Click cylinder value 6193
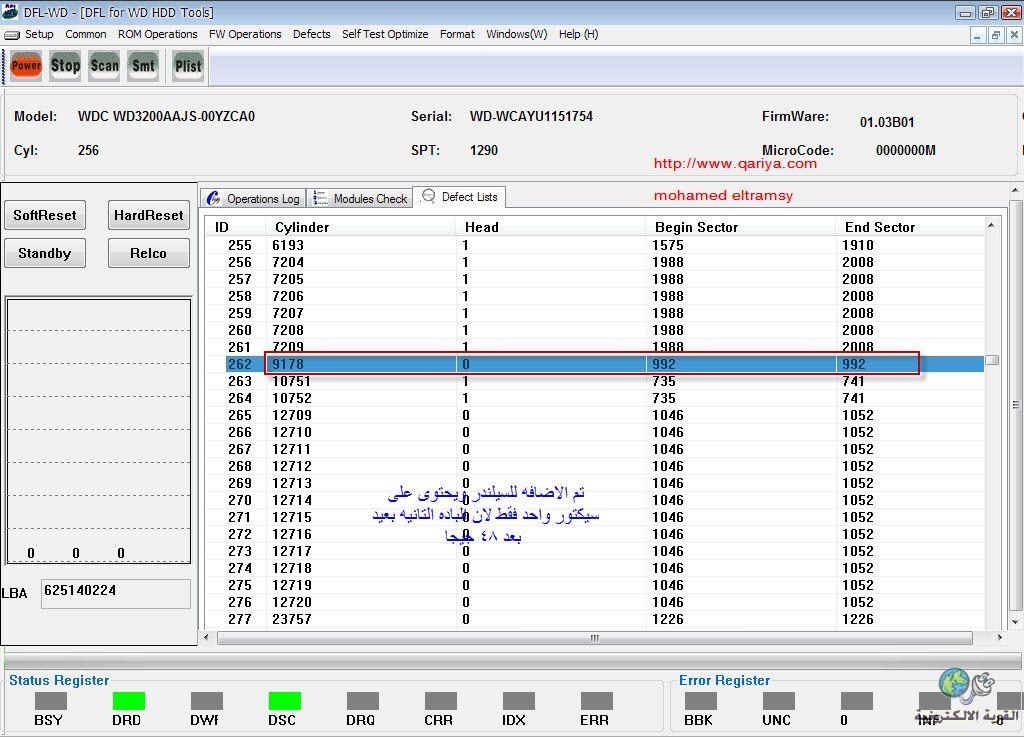1024x738 pixels. tap(288, 245)
